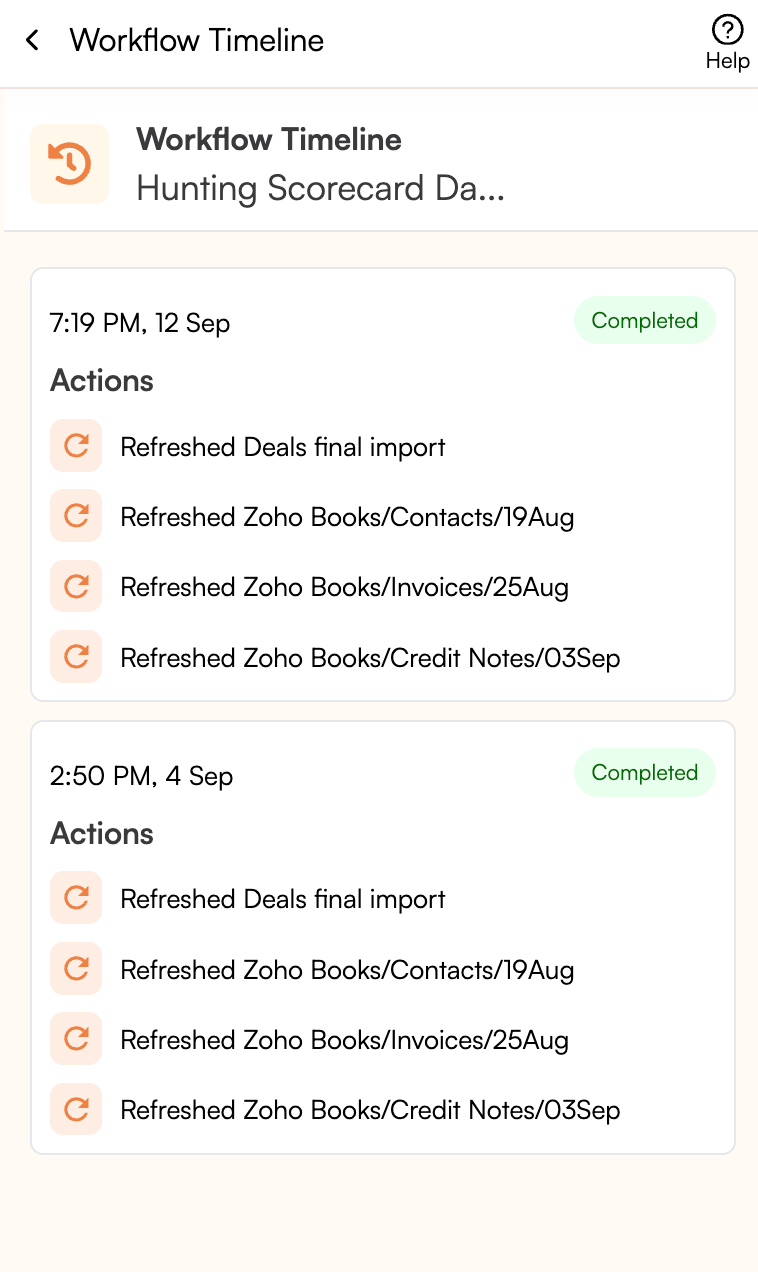The image size is (758, 1272).
Task: Click refresh icon for Deals final import, 12 Sep
Action: click(76, 446)
